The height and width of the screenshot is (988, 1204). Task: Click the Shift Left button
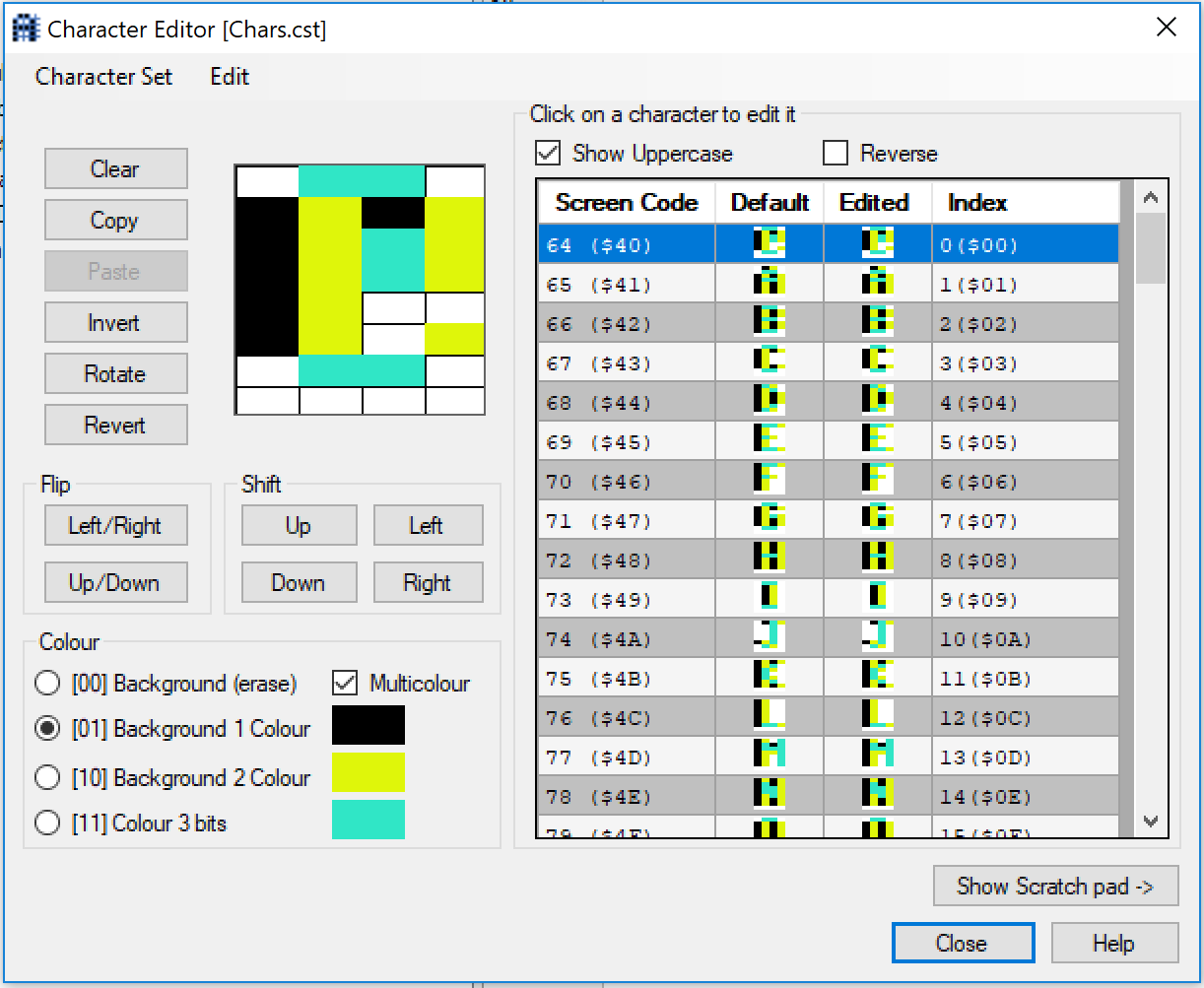pos(428,525)
